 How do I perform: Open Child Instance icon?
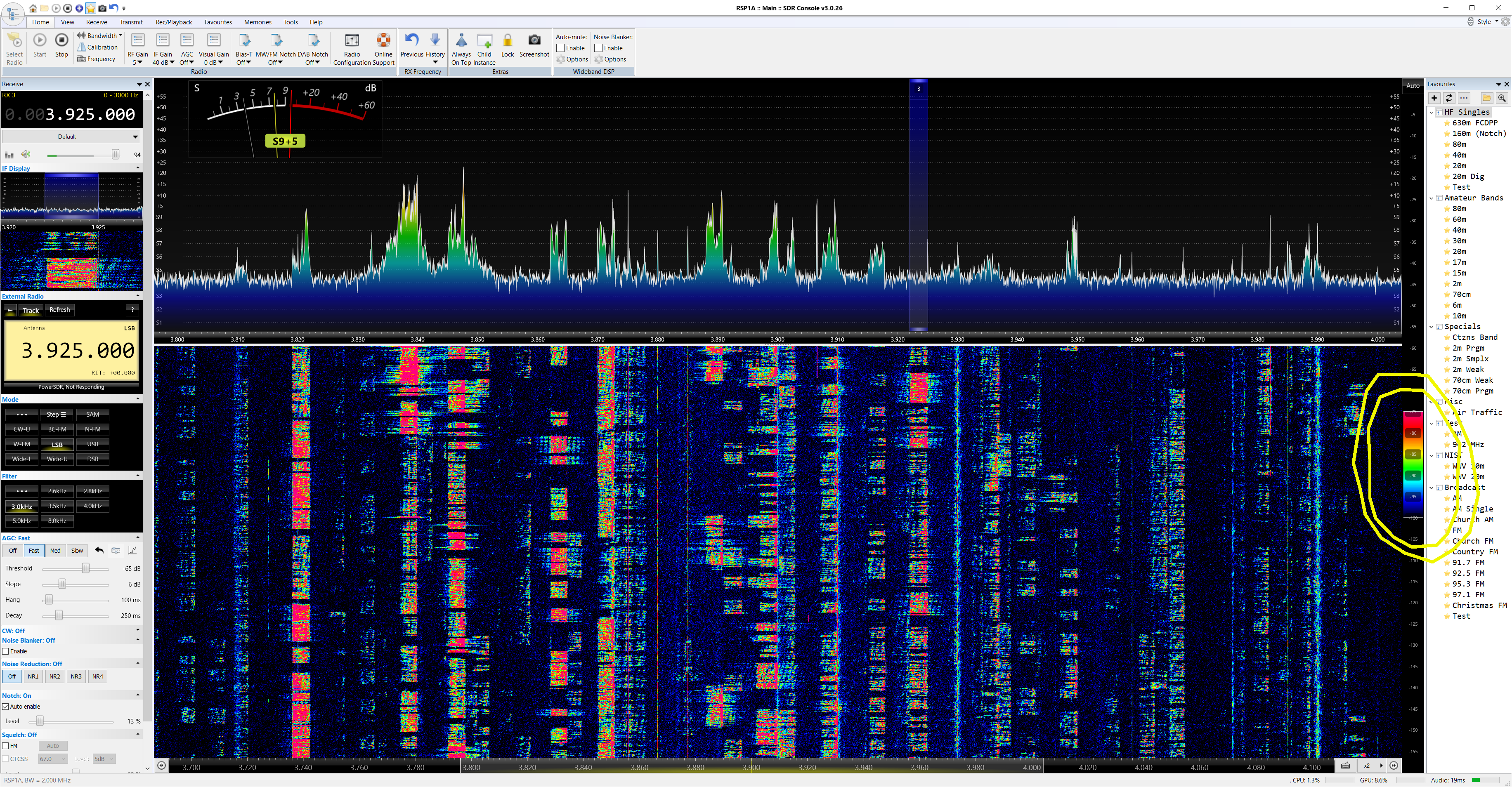coord(484,40)
